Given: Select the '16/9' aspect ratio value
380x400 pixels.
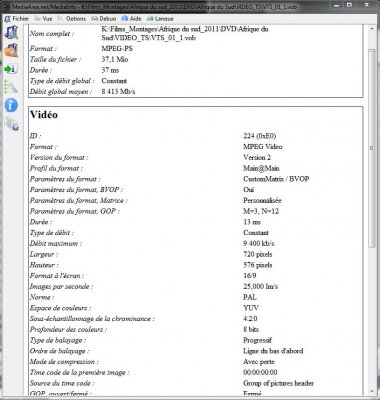Looking at the screenshot, I should pyautogui.click(x=250, y=276).
